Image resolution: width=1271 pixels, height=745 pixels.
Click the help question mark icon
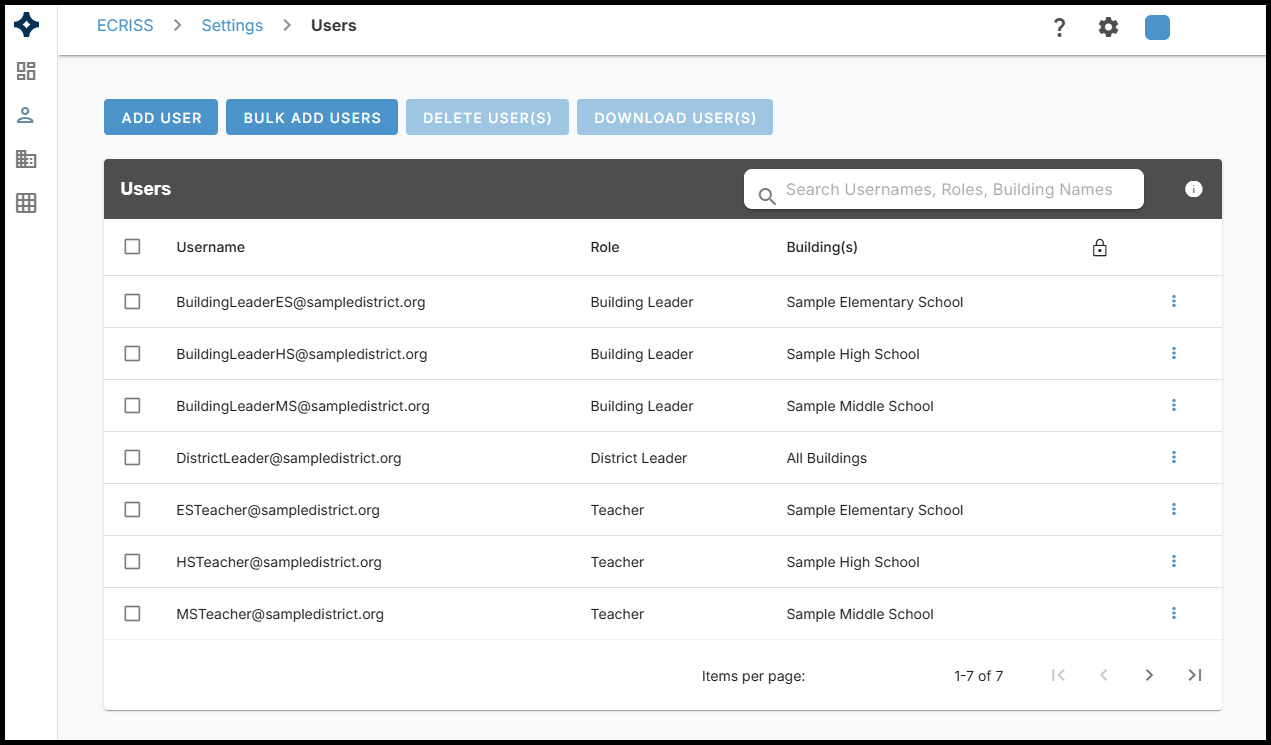(1060, 28)
